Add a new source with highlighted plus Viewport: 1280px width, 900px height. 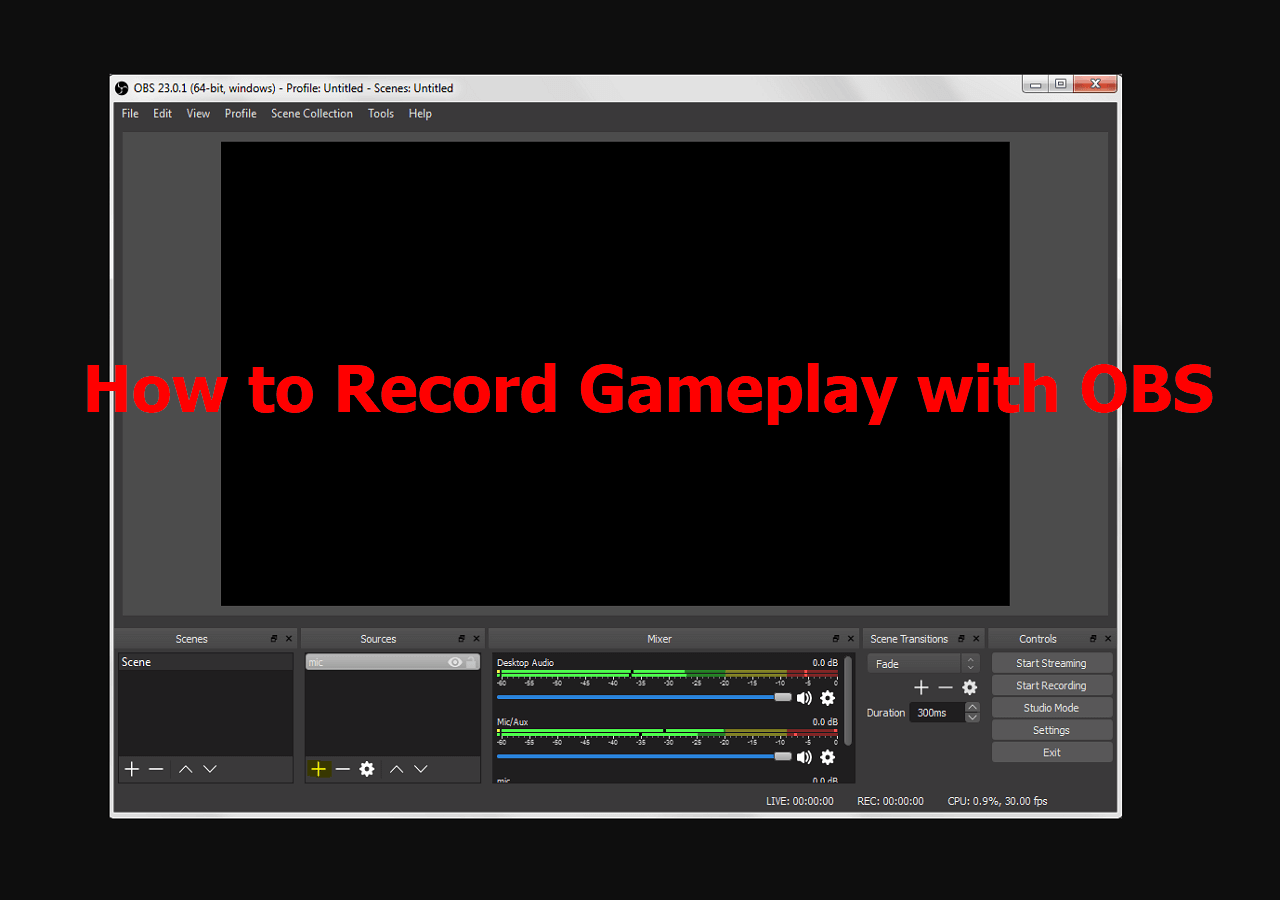[x=319, y=769]
